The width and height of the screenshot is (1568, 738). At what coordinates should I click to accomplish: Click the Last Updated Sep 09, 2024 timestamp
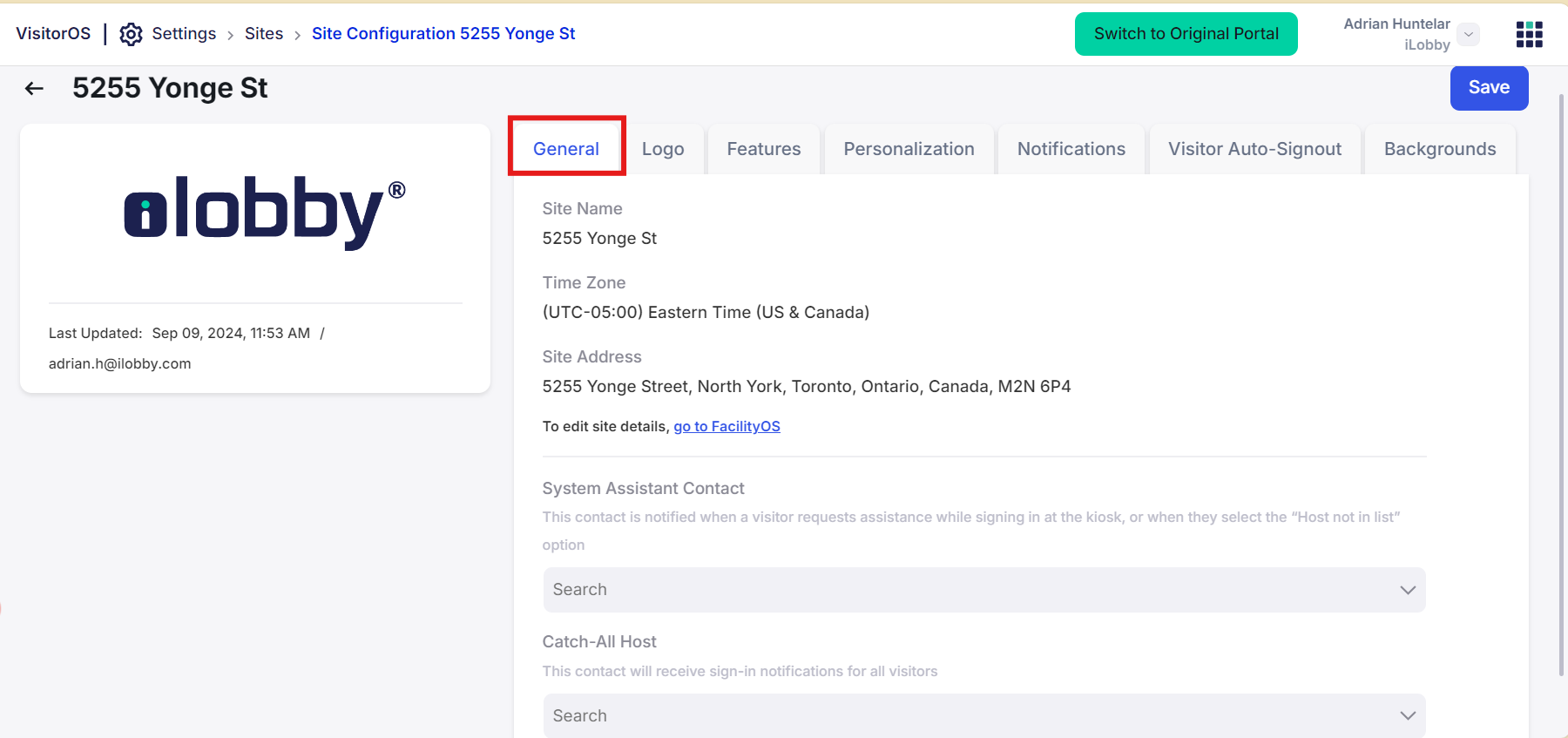pos(231,334)
